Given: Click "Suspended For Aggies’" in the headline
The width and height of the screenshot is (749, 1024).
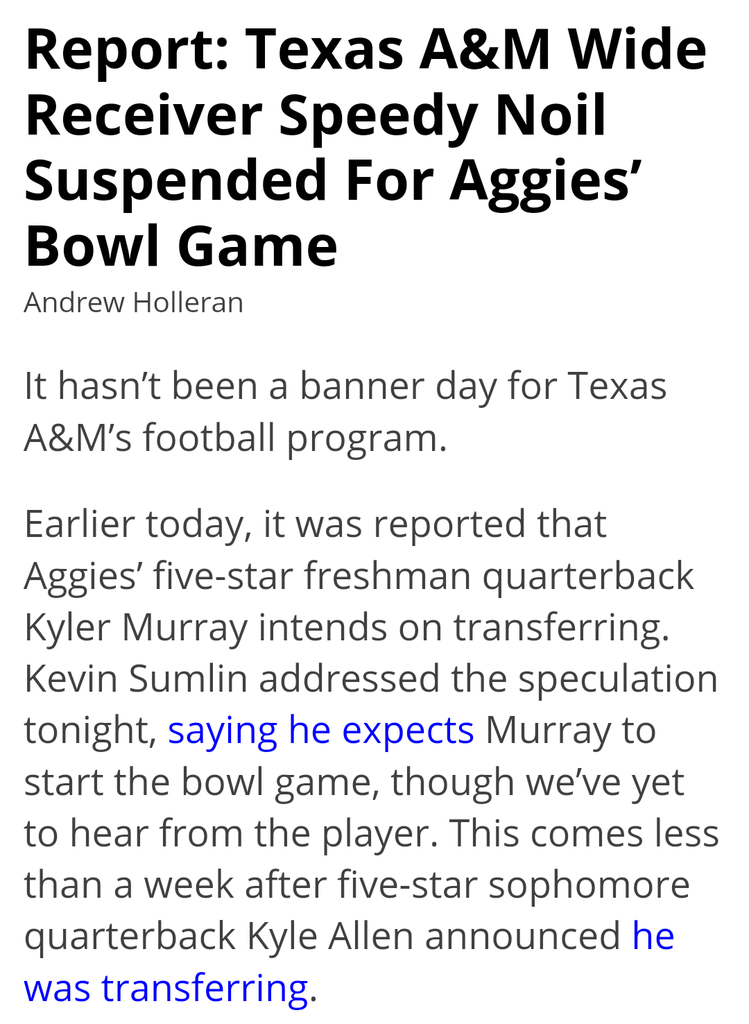Looking at the screenshot, I should [332, 181].
